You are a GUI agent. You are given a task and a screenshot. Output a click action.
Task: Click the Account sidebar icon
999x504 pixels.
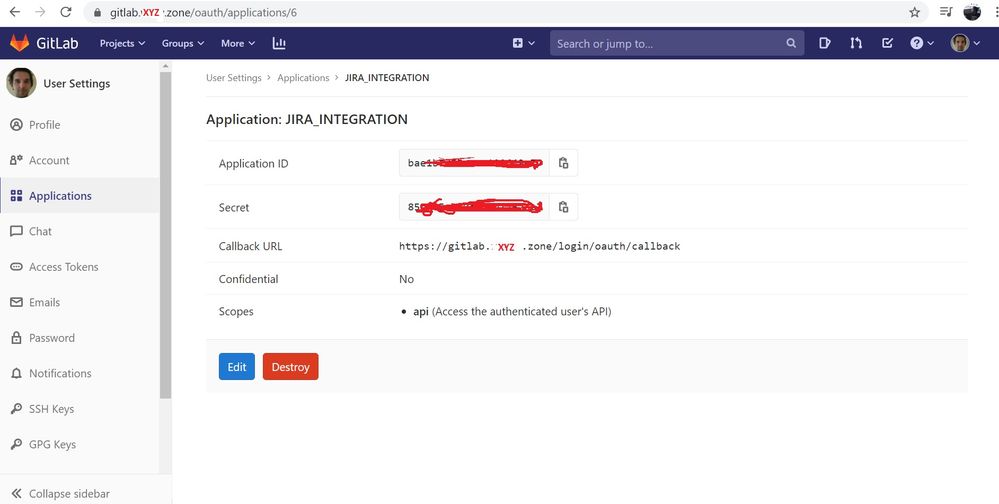pyautogui.click(x=17, y=161)
